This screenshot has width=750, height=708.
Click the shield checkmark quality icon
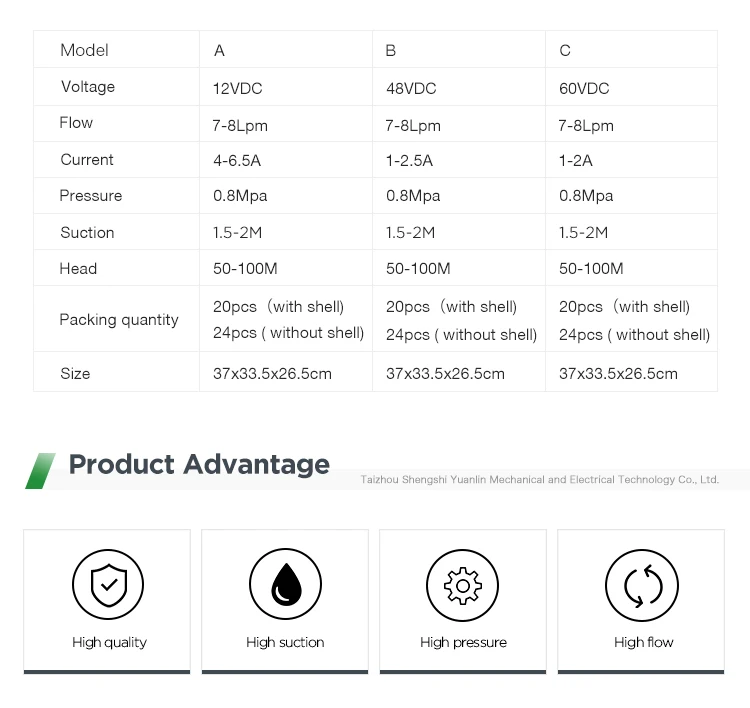tap(107, 585)
